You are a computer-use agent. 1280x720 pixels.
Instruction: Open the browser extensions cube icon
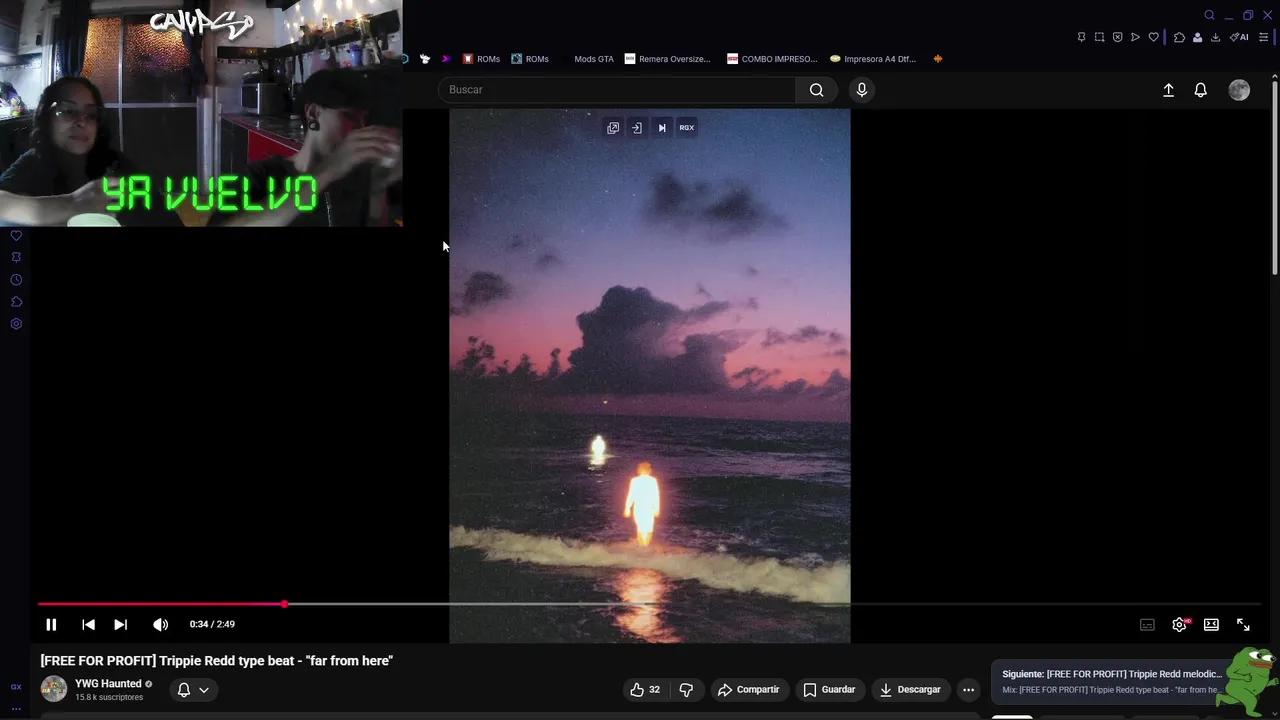click(1179, 37)
